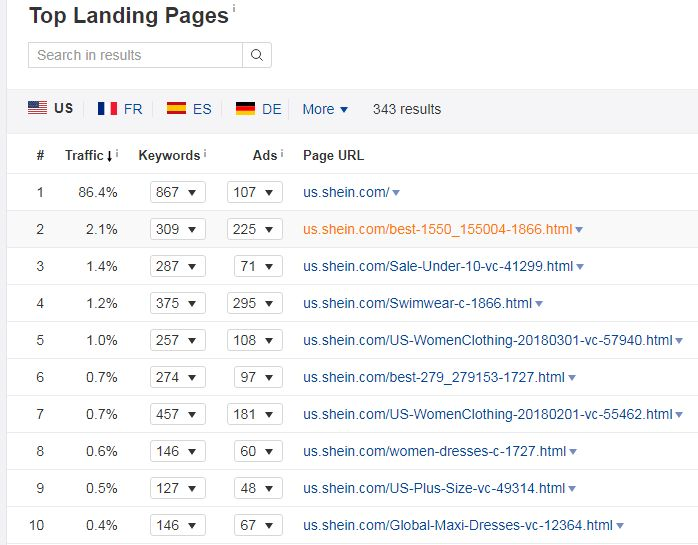Click the info icon beside Keywords header

coord(205,154)
